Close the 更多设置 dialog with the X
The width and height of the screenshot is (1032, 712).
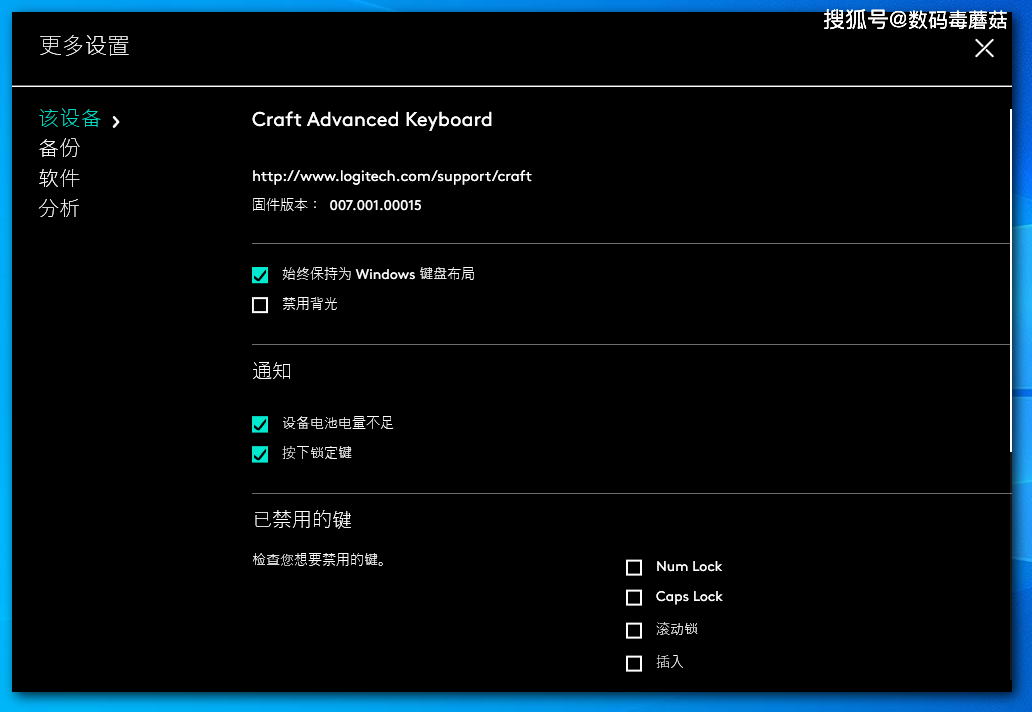coord(984,48)
